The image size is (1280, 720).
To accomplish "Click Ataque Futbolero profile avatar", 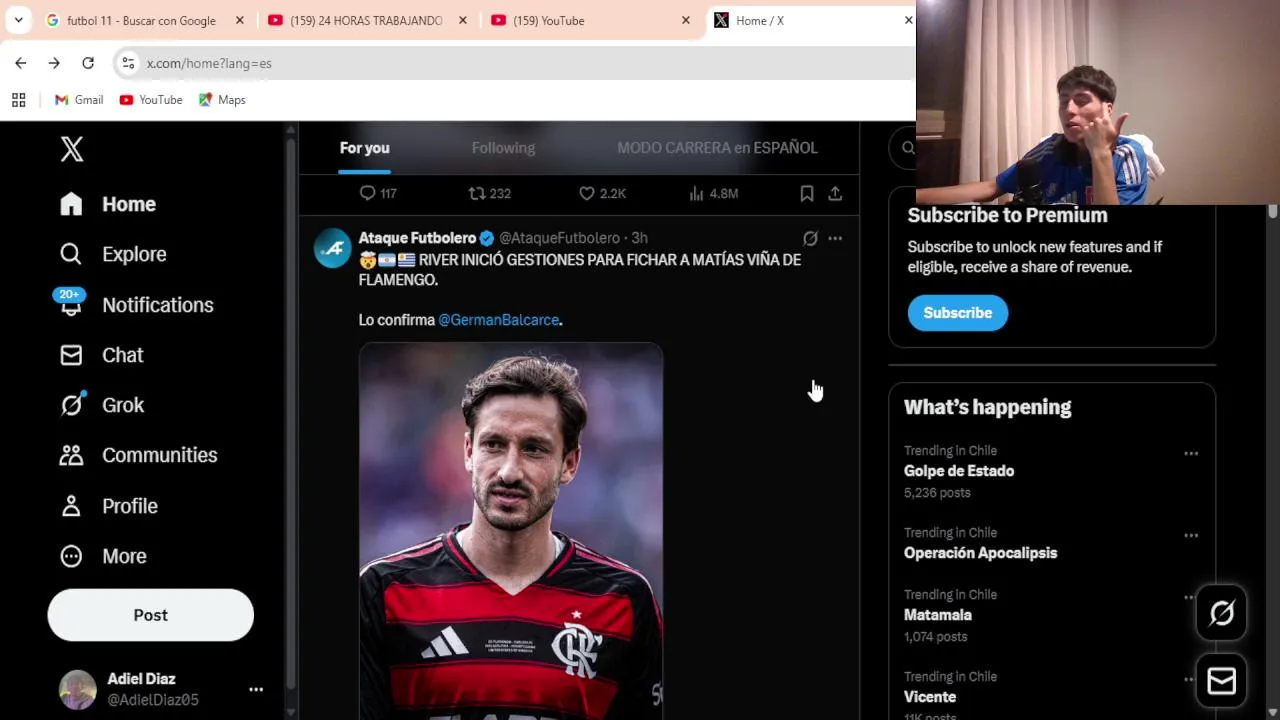I will (x=333, y=248).
